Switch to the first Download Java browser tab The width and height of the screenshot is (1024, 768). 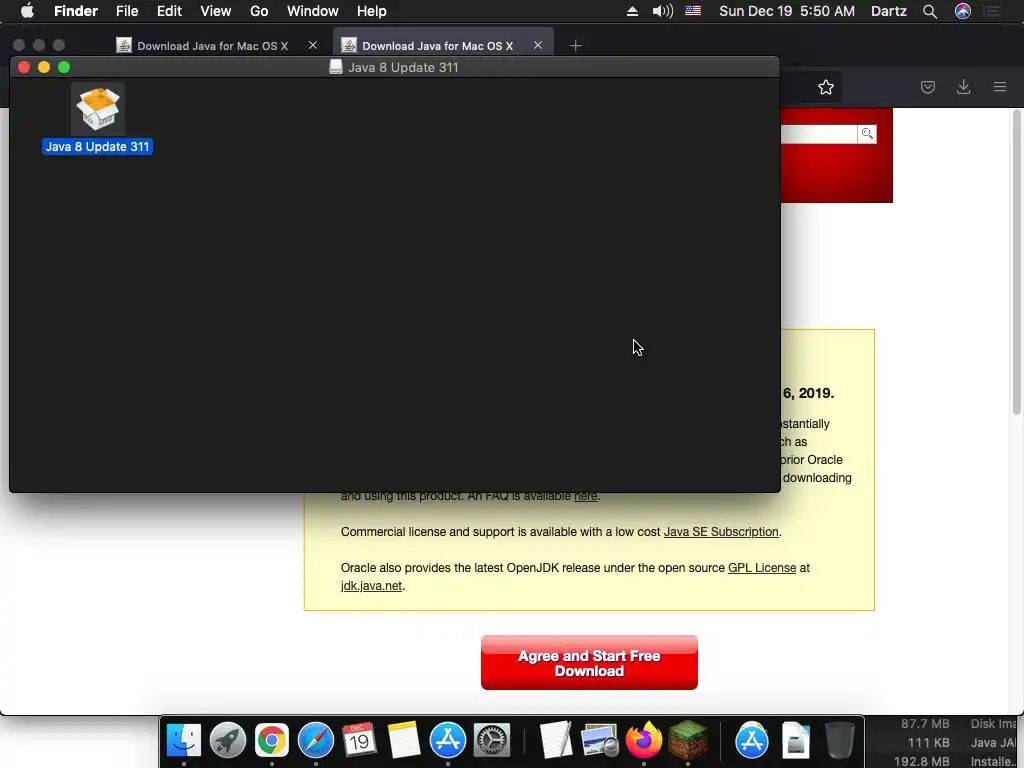click(212, 46)
